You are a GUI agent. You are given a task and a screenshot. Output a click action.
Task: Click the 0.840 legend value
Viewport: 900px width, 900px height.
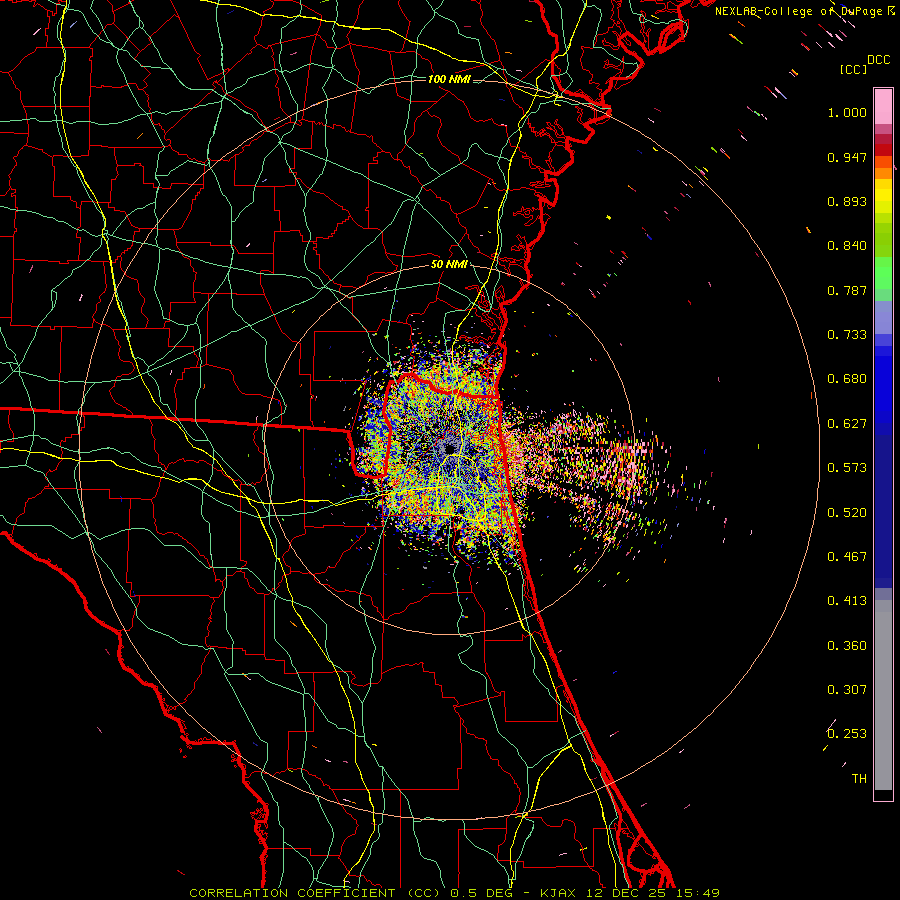pos(847,246)
